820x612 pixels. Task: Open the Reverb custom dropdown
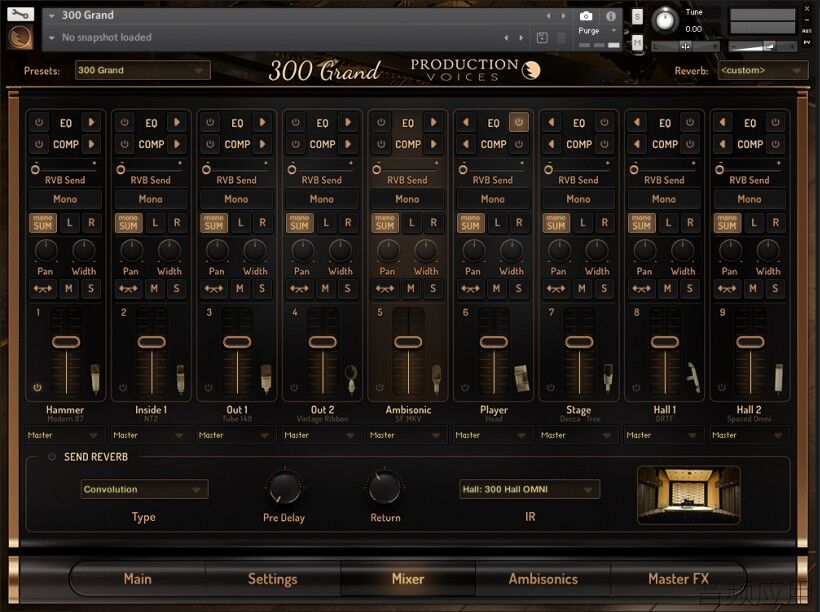pos(762,70)
